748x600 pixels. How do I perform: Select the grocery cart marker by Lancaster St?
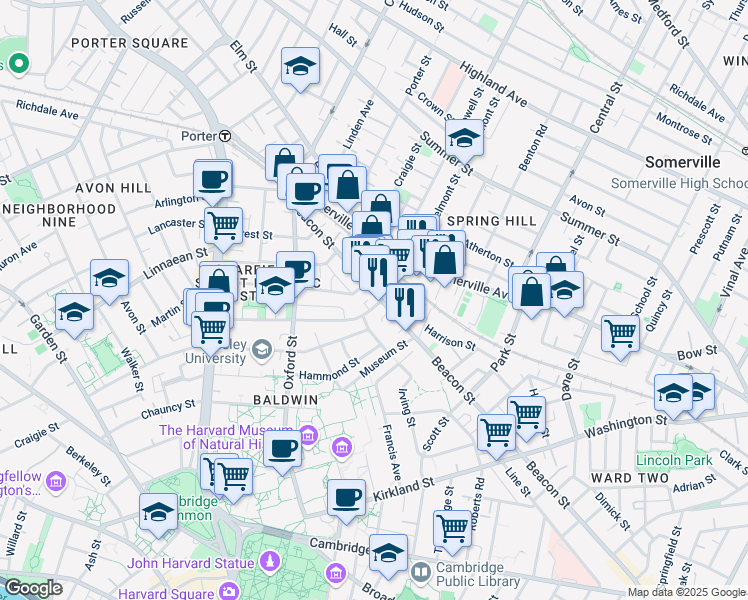pyautogui.click(x=223, y=227)
